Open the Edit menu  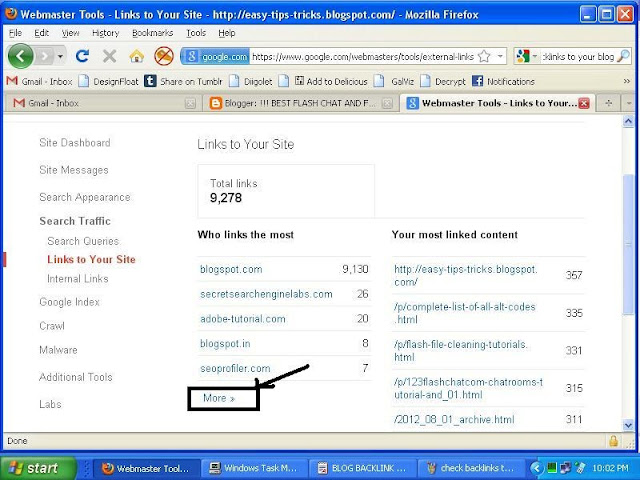click(x=41, y=33)
